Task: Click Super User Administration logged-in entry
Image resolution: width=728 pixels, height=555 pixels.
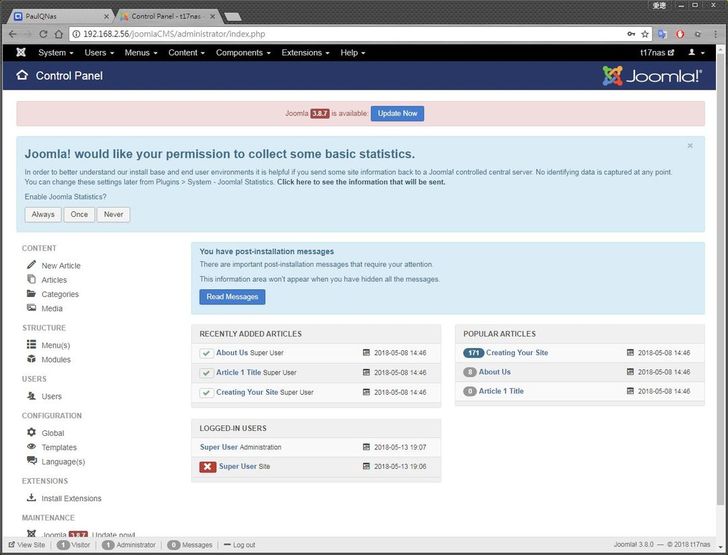Action: [x=240, y=447]
